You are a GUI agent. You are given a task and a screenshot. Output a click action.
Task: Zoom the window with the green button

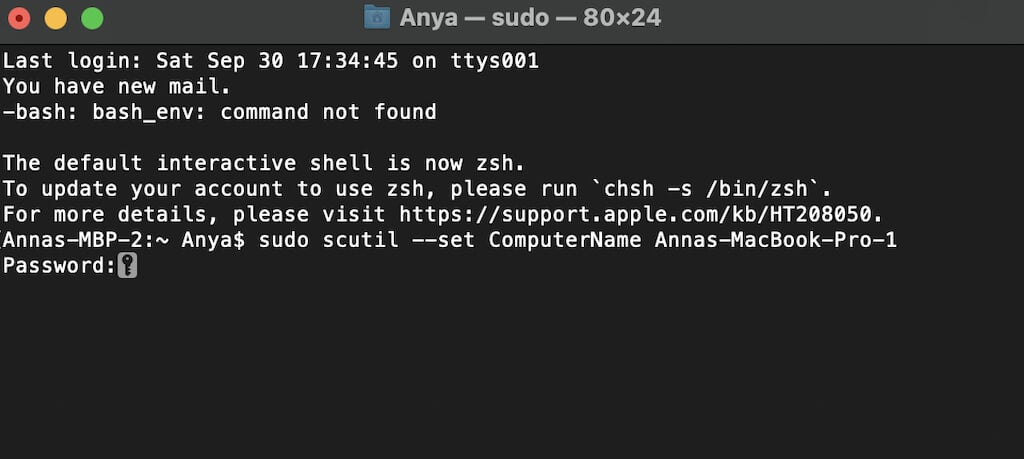point(92,18)
